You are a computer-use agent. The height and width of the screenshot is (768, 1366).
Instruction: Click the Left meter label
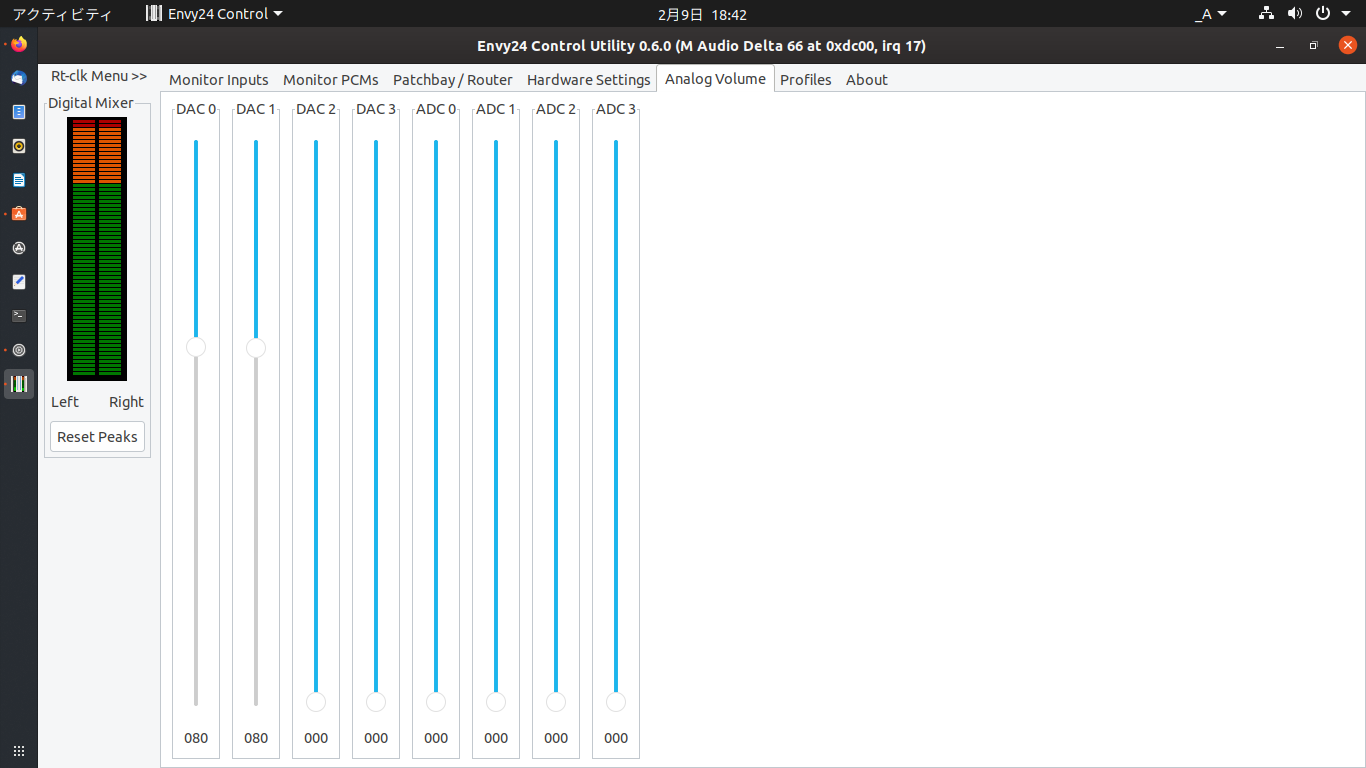click(x=65, y=402)
